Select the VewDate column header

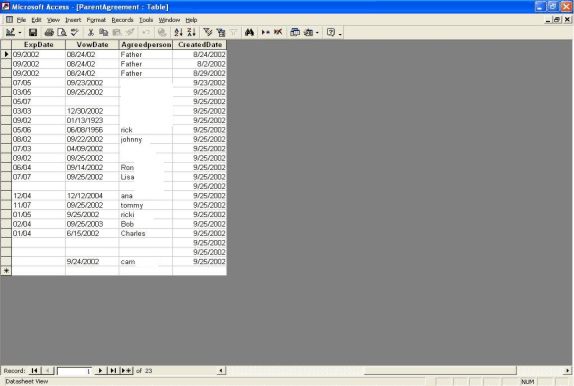pyautogui.click(x=92, y=45)
